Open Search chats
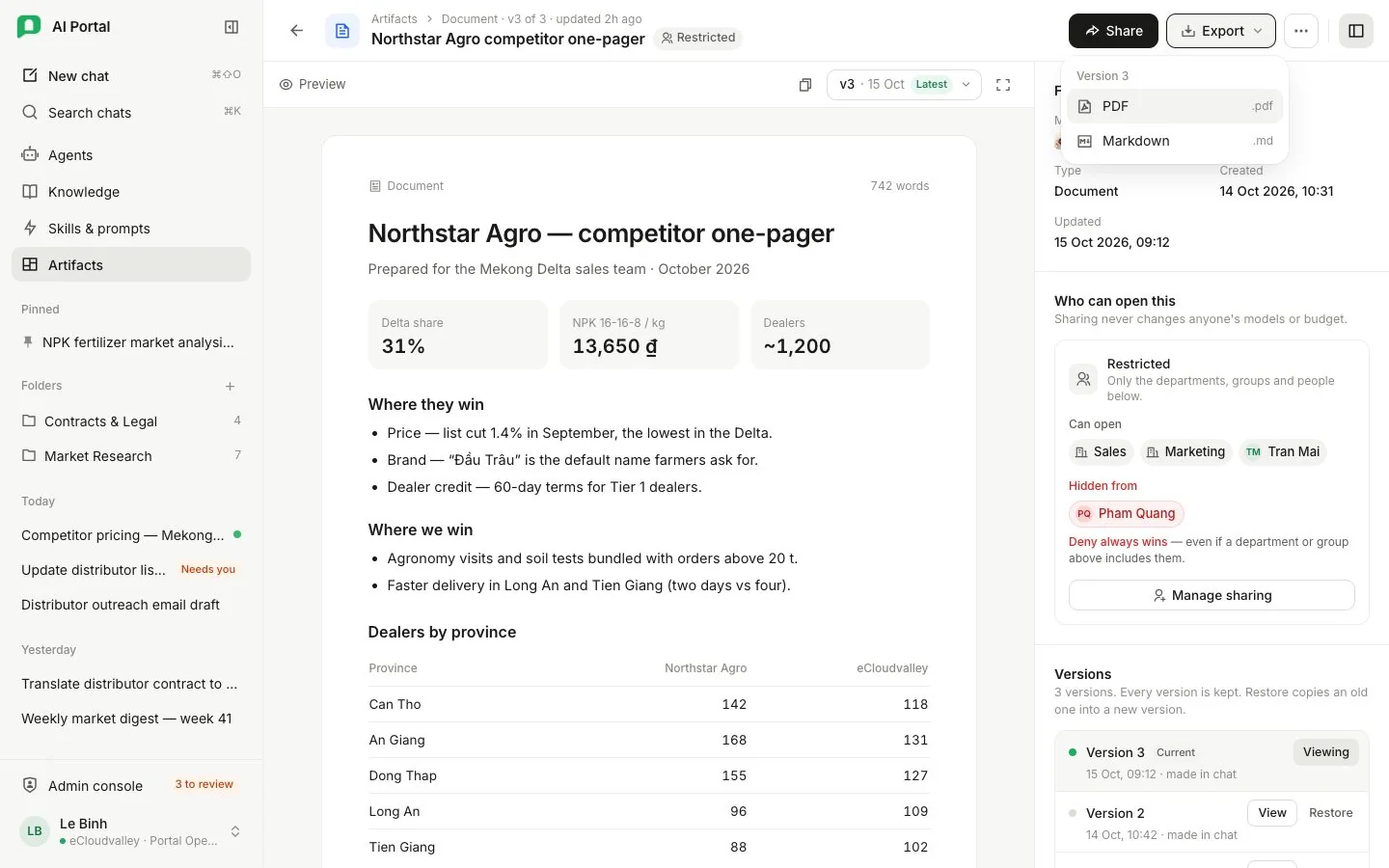Screen dimensions: 1389x868 (131, 112)
